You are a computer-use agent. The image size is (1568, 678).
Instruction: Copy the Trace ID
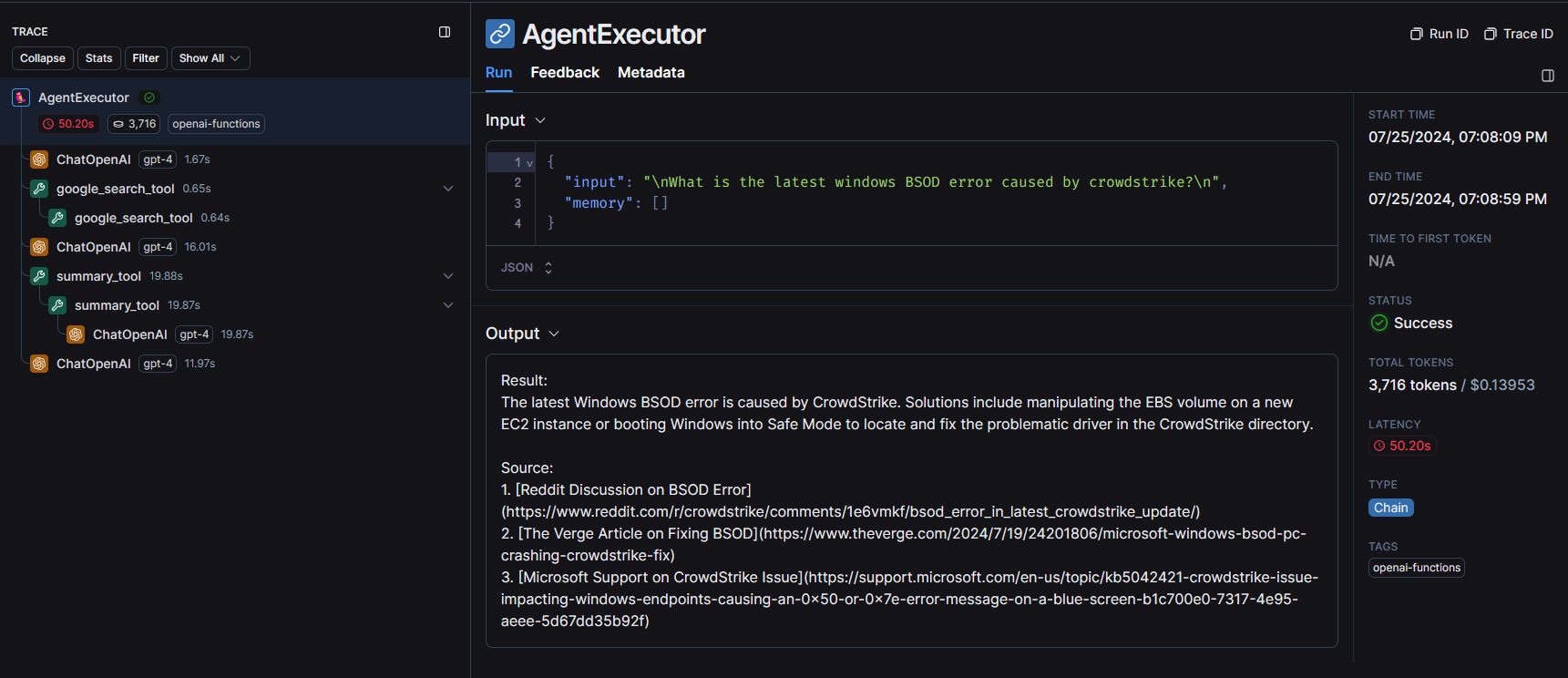pos(1519,34)
